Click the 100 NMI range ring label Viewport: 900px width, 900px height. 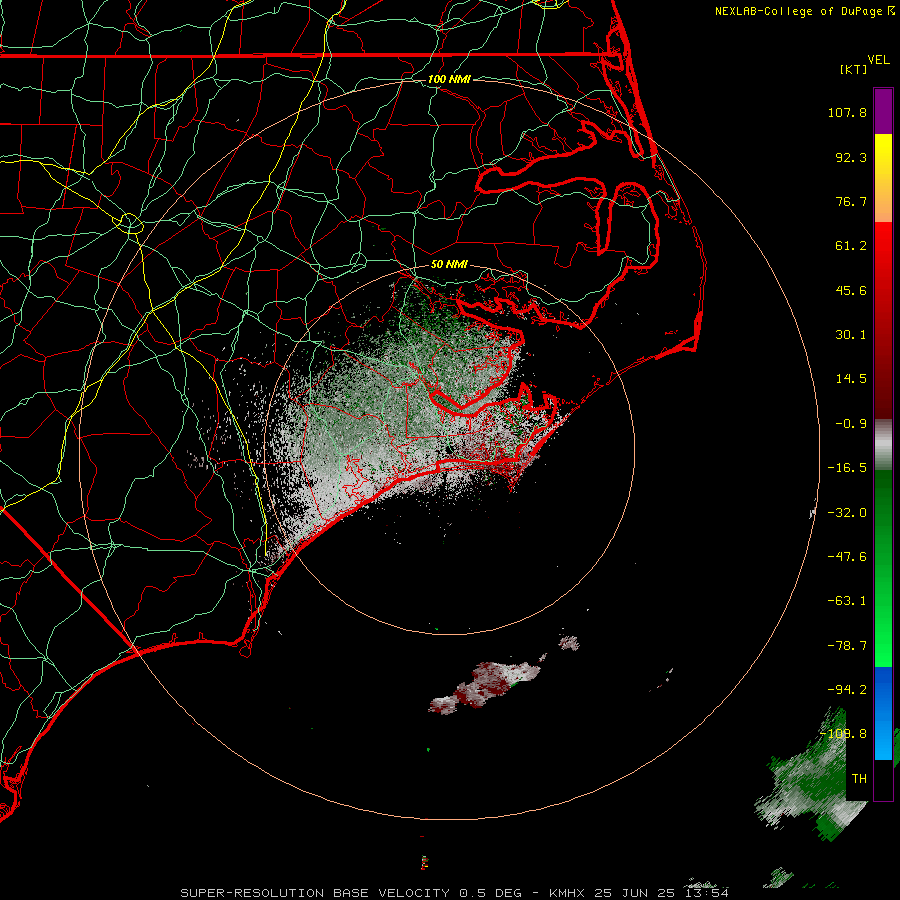pyautogui.click(x=449, y=79)
